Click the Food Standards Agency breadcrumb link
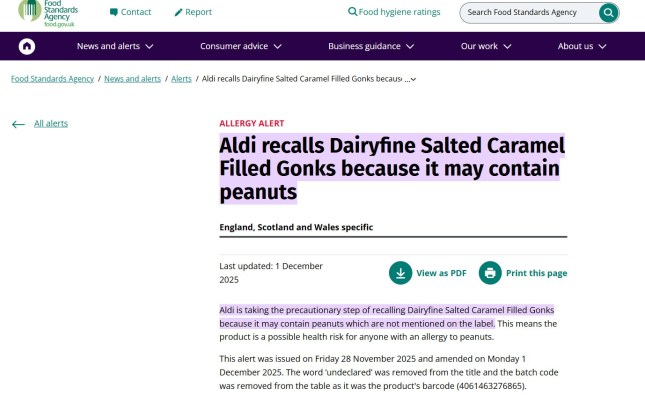The image size is (645, 403). (x=52, y=78)
